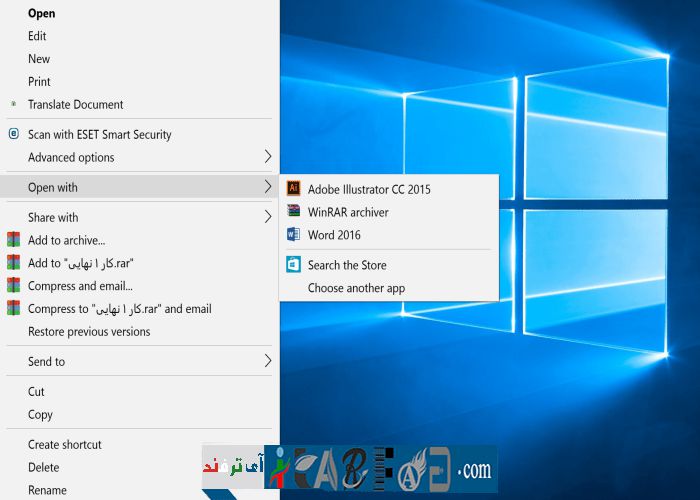Click the WinRAR archiver icon
Image resolution: width=700 pixels, height=500 pixels.
pyautogui.click(x=294, y=211)
